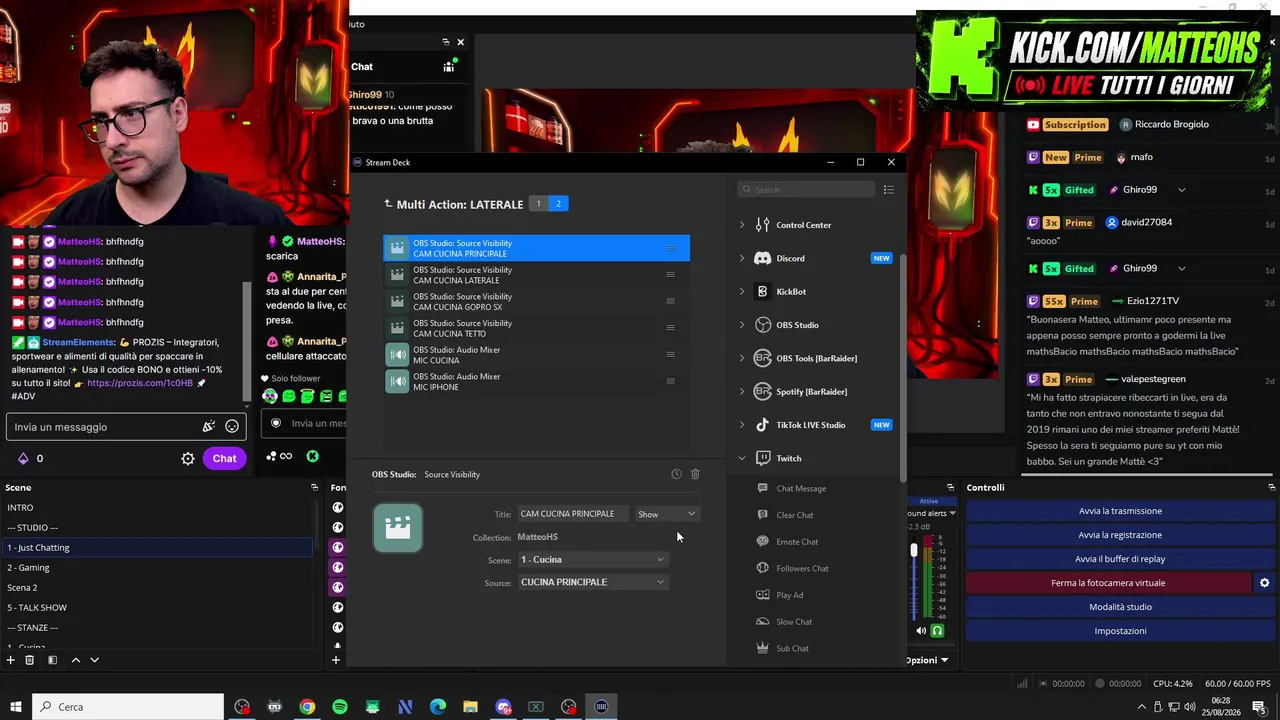Open the emoji picker in chat
Viewport: 1280px width, 720px height.
point(232,427)
